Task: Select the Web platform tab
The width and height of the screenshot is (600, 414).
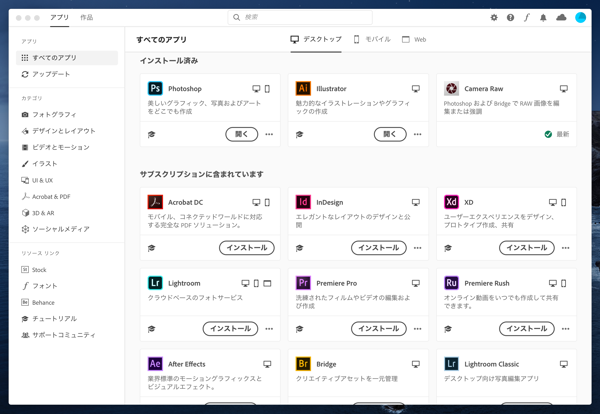Action: [414, 39]
